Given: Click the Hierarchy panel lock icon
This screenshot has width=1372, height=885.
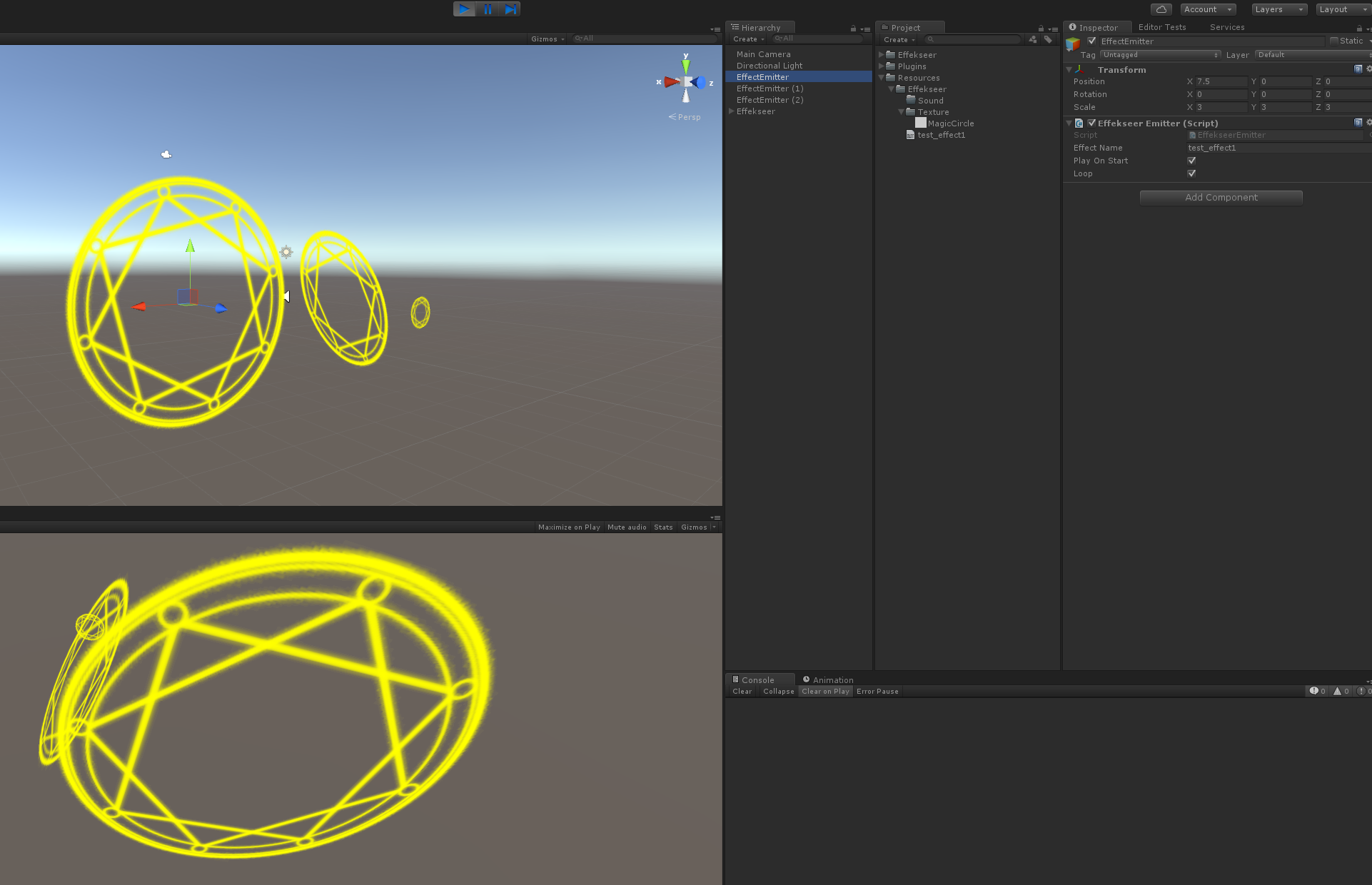Looking at the screenshot, I should click(x=854, y=28).
